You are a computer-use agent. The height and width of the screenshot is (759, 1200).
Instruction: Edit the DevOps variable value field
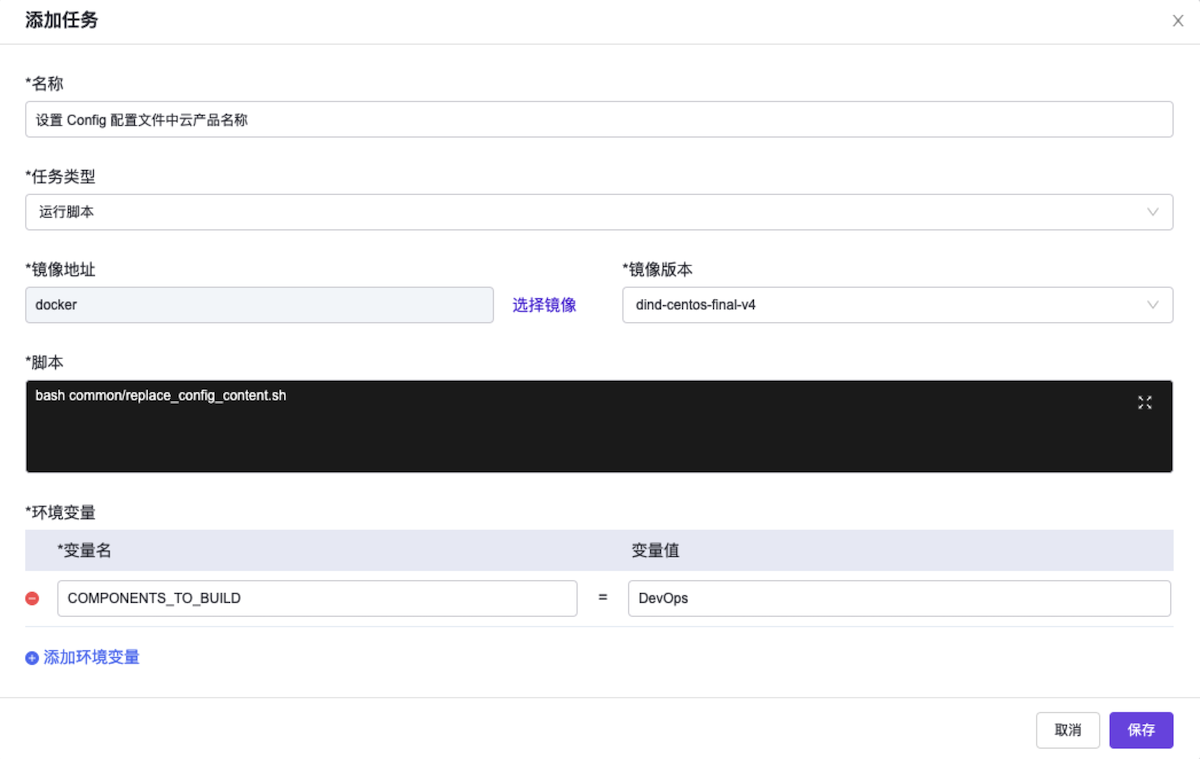[x=898, y=598]
